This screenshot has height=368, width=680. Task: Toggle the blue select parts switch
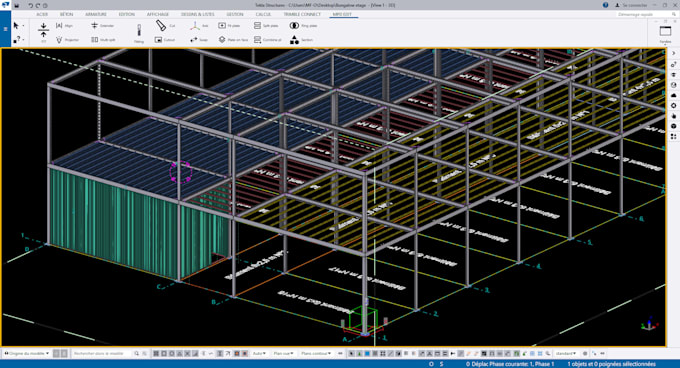point(367,354)
